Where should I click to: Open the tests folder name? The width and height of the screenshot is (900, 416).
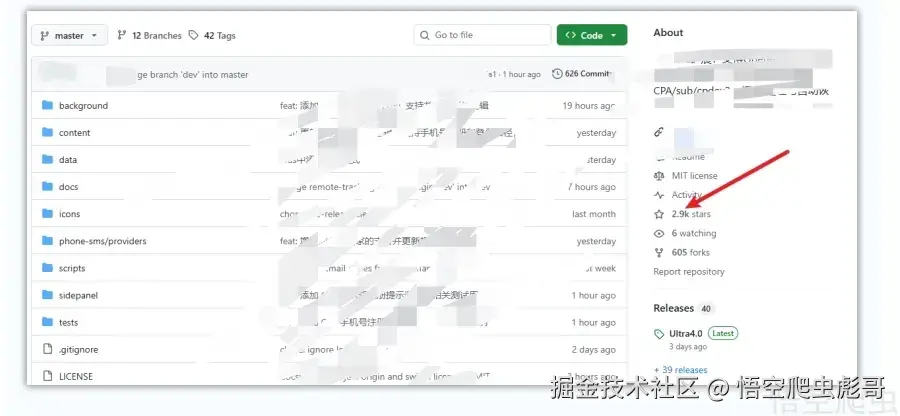[68, 322]
